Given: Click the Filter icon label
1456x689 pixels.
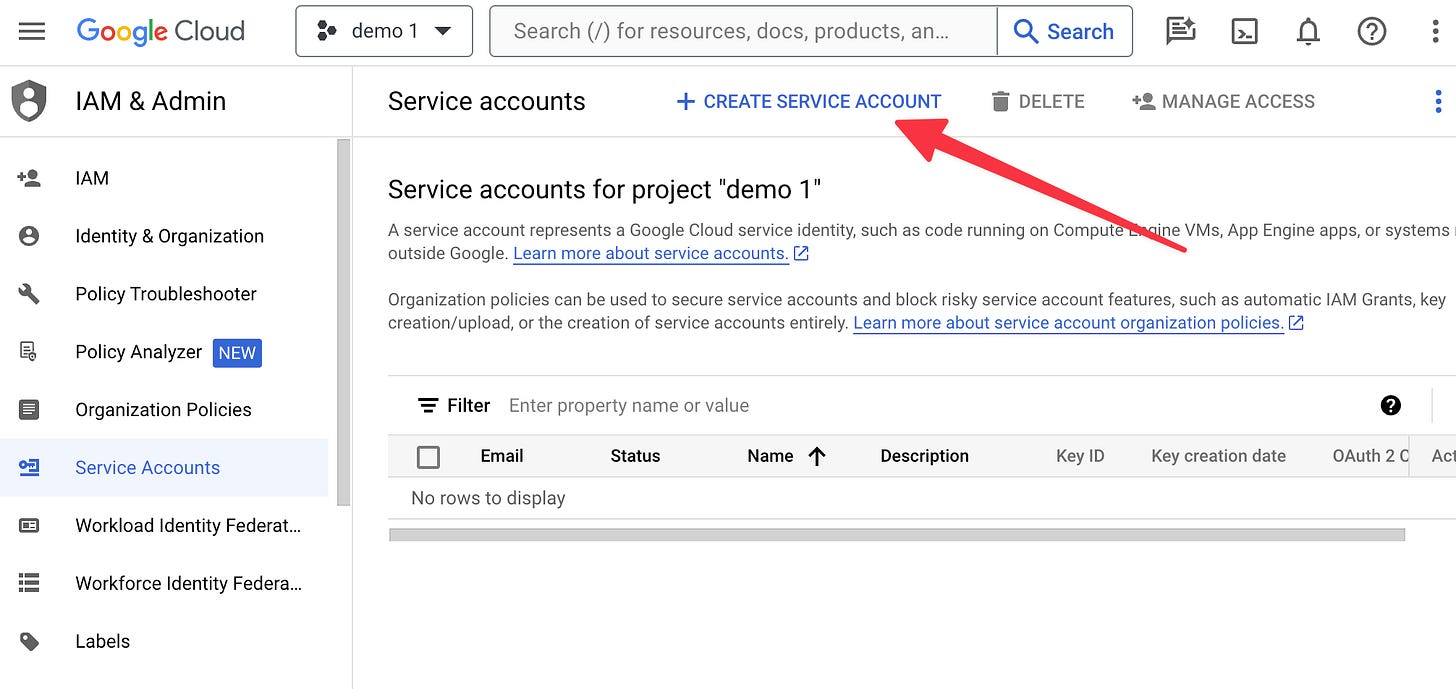Looking at the screenshot, I should pos(454,405).
